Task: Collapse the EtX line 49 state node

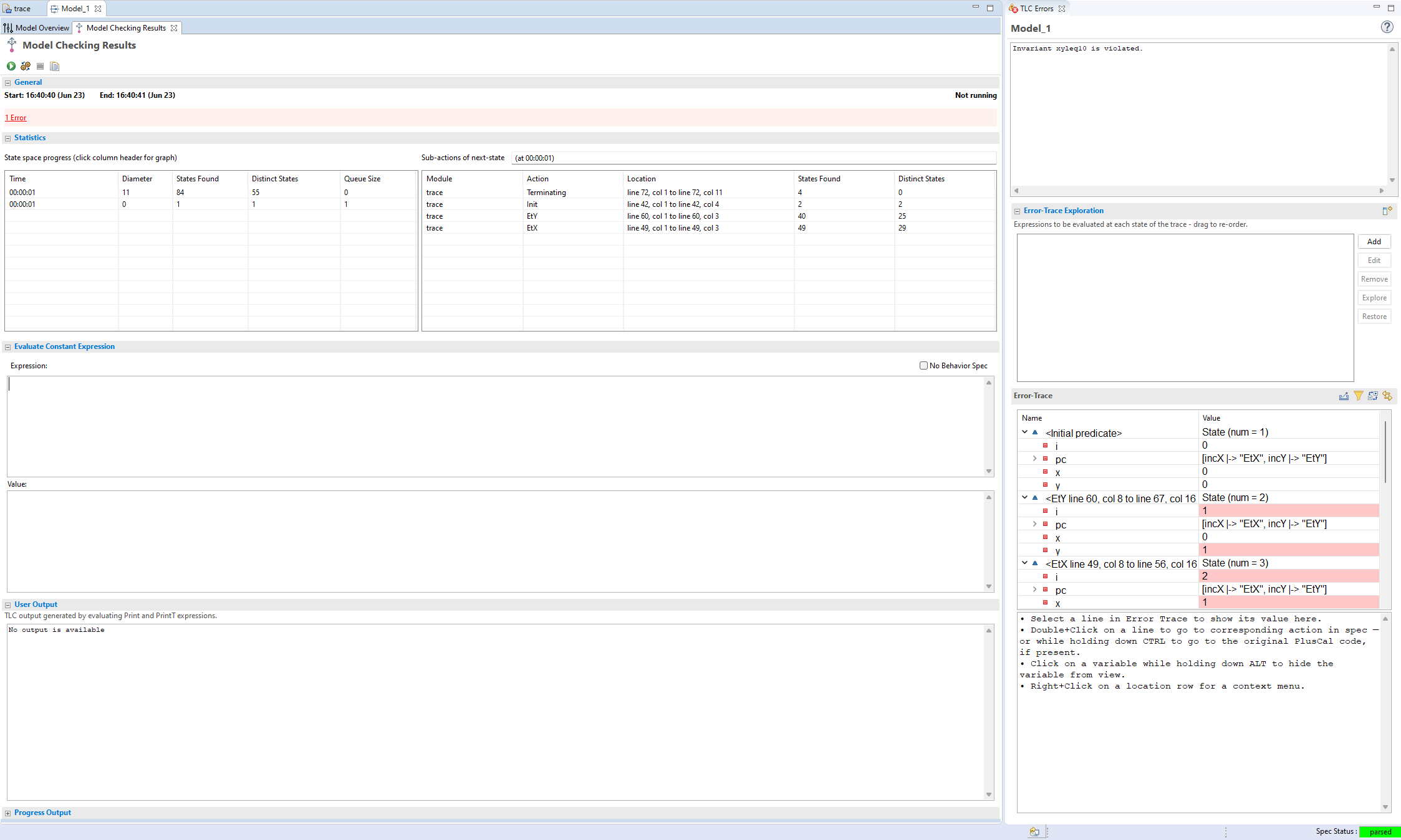Action: [1024, 563]
